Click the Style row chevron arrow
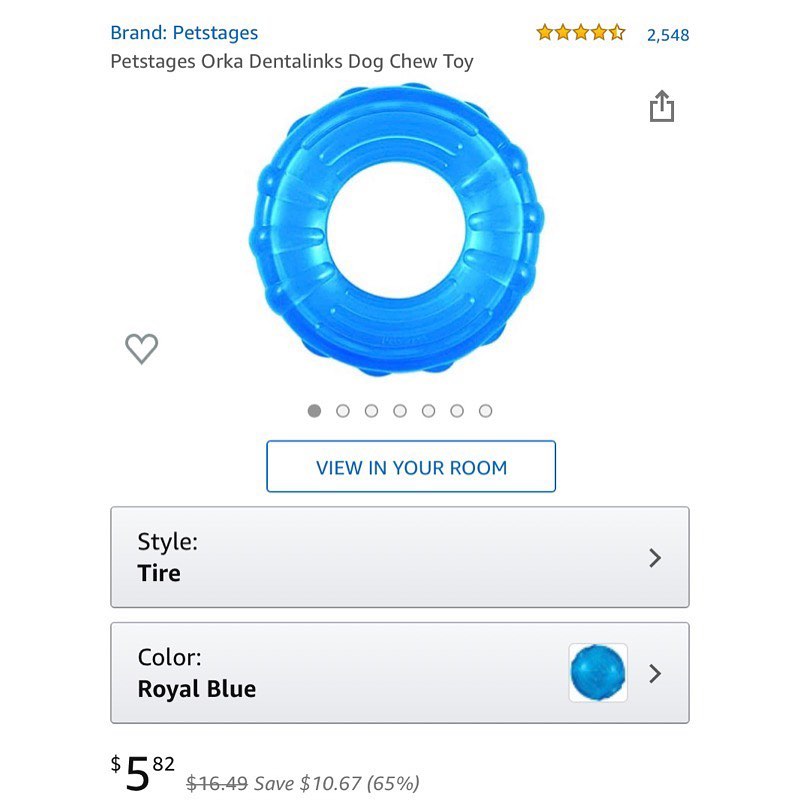Viewport: 800px width, 800px height. click(x=655, y=558)
